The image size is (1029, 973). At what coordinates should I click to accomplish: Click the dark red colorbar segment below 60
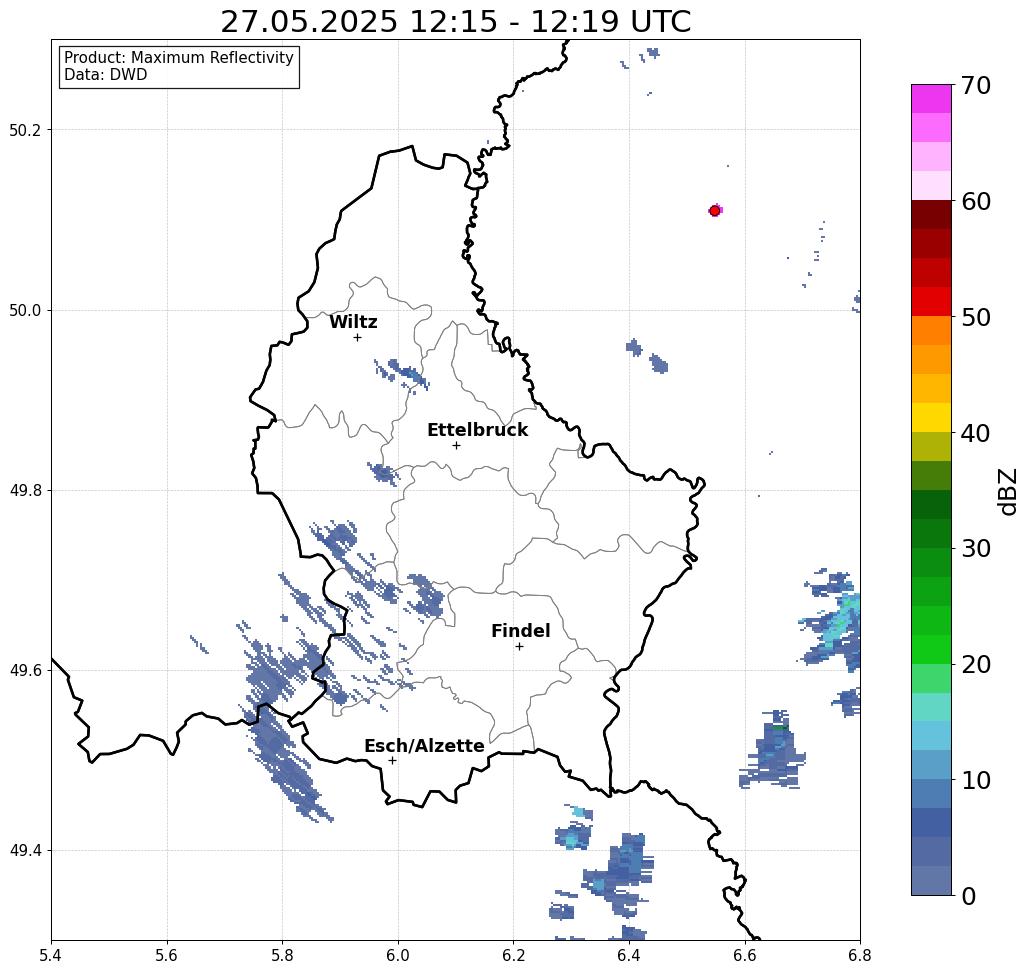(x=931, y=215)
